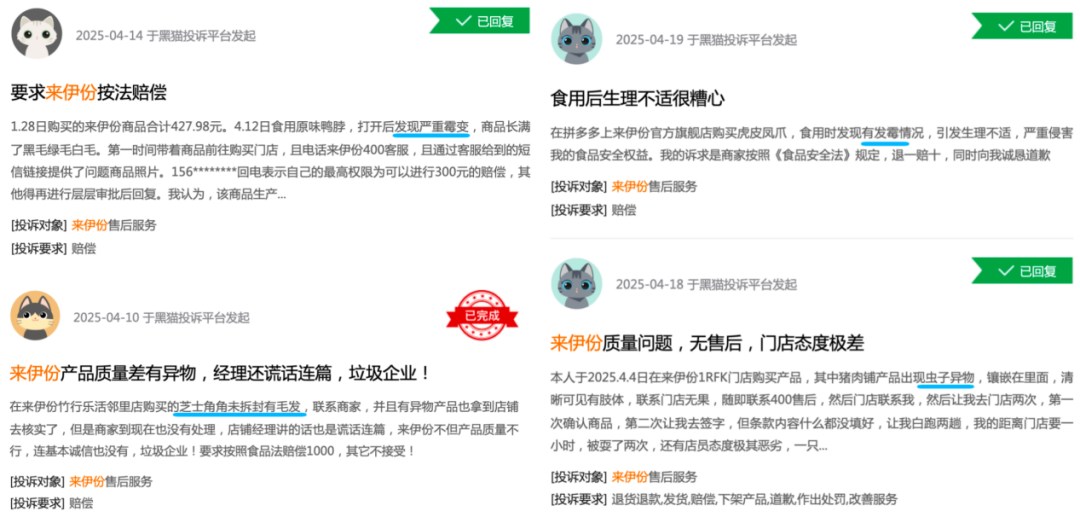The height and width of the screenshot is (517, 1080).
Task: Click the orange cat avatar on 2025-04-10 complaint
Action: 35,316
